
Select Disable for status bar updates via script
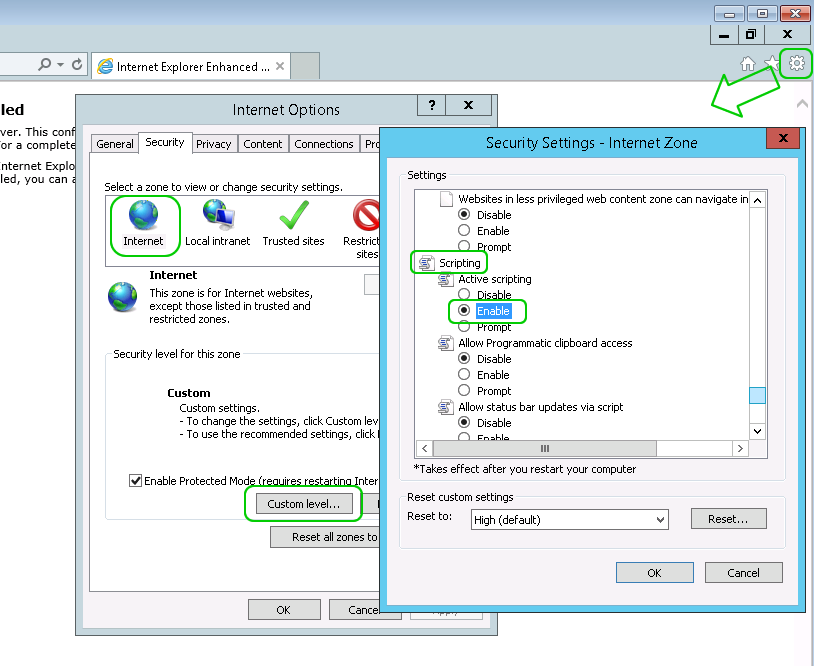[464, 423]
